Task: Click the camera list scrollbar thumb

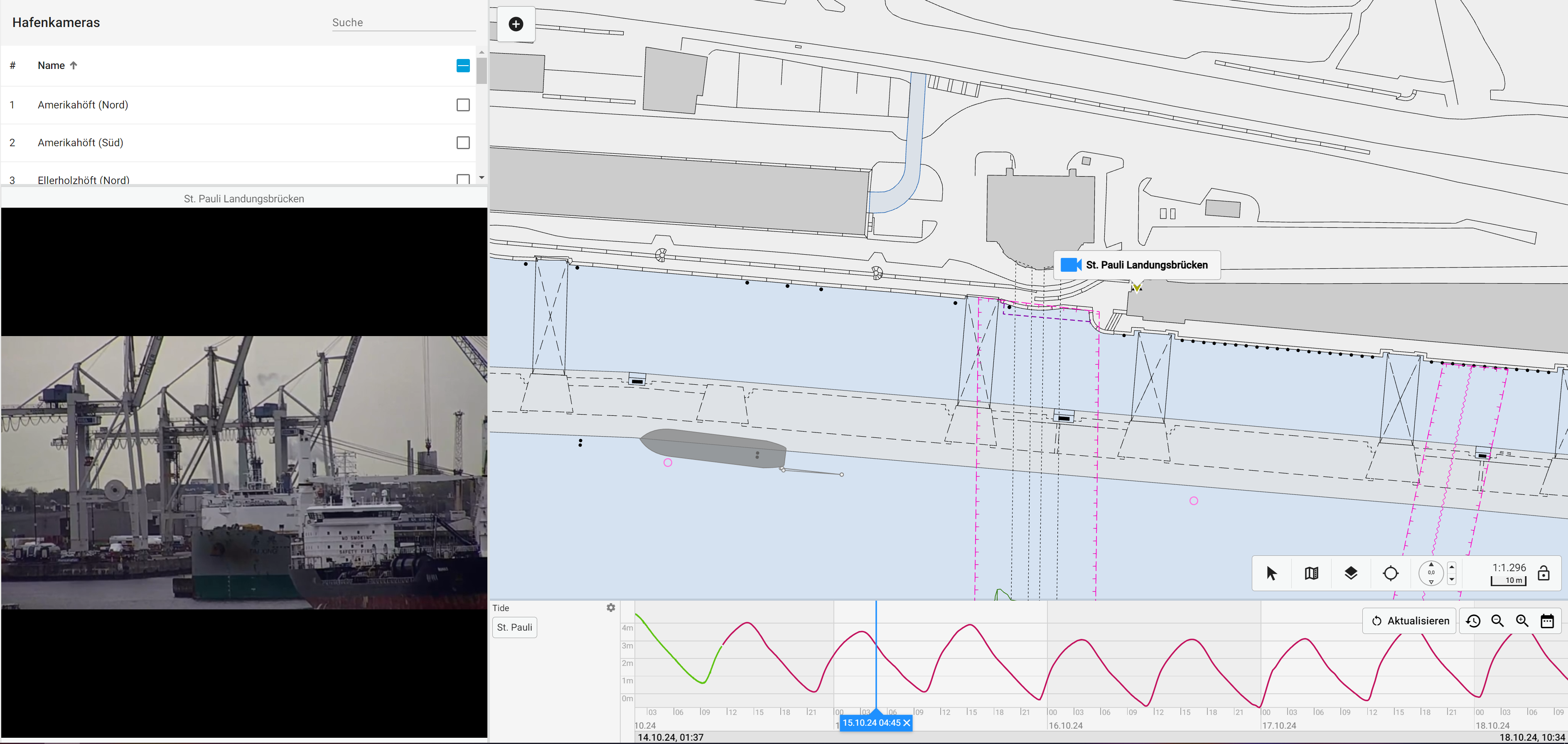Action: 482,71
